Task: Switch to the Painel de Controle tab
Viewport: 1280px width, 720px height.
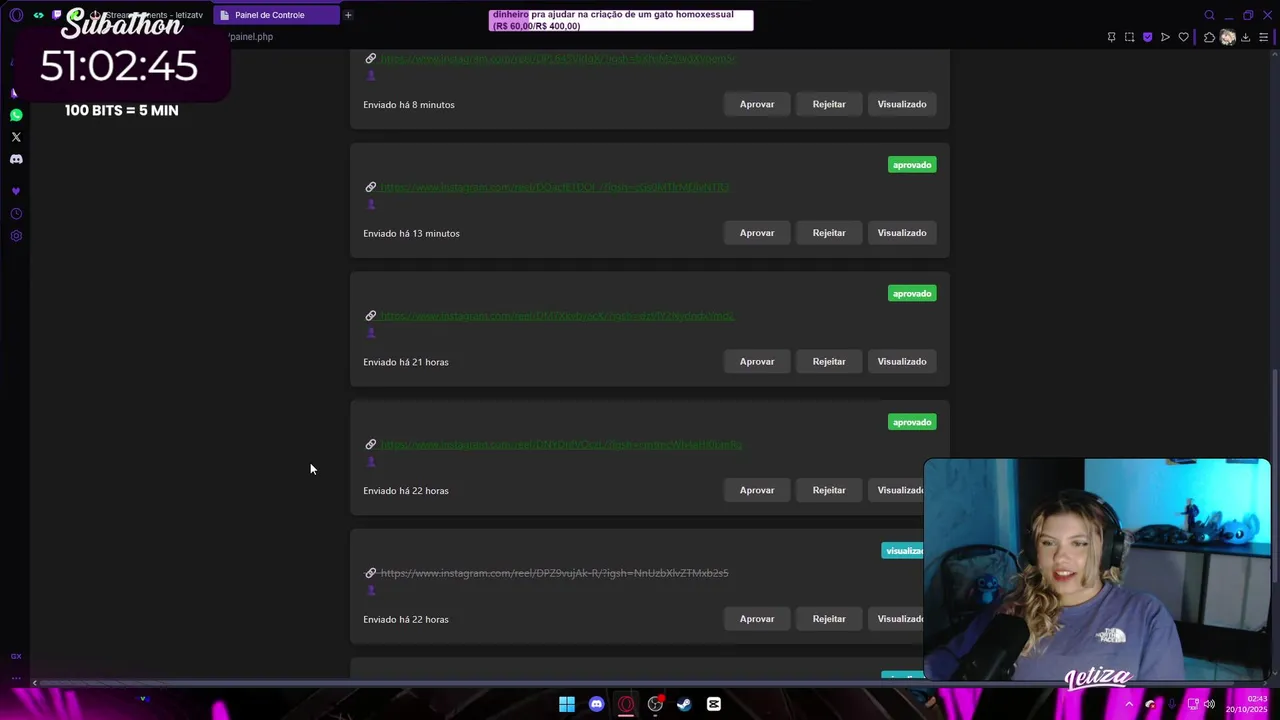Action: tap(276, 15)
